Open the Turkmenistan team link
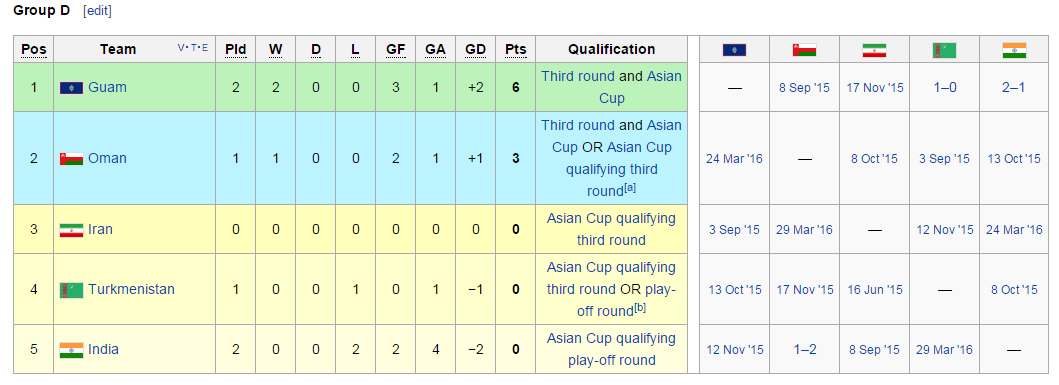 click(131, 289)
